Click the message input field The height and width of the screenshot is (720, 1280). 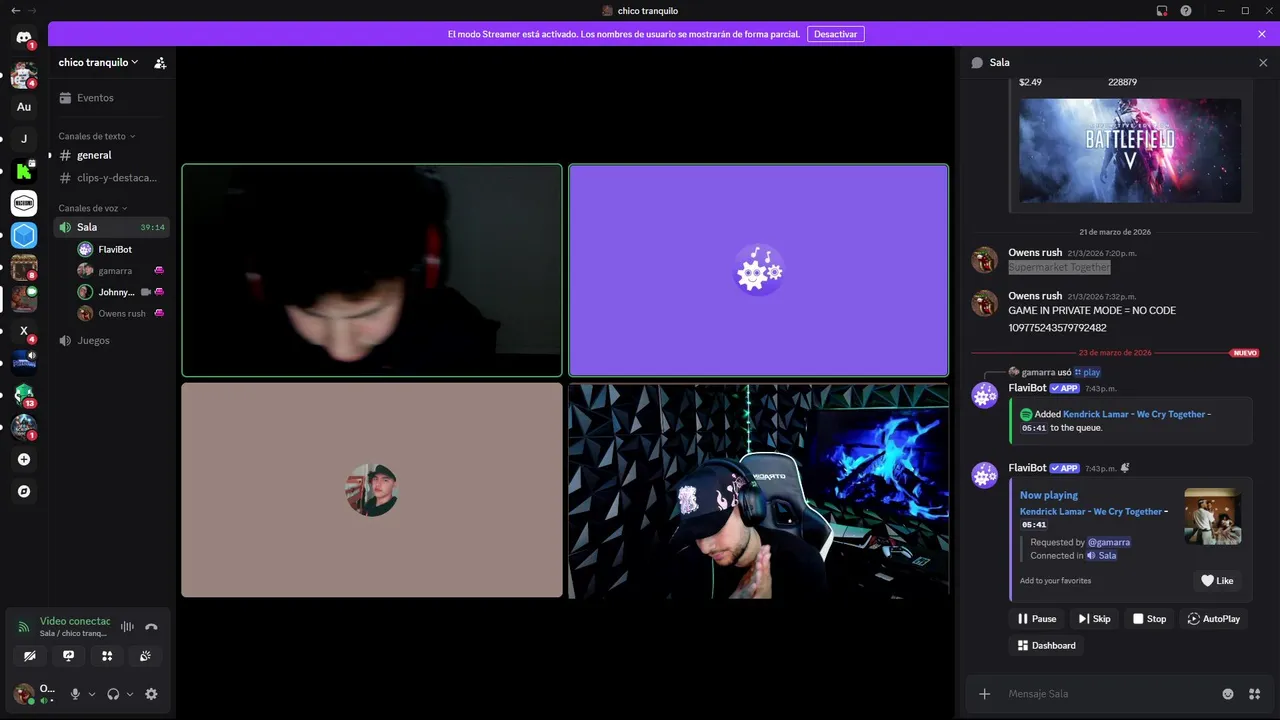1110,694
